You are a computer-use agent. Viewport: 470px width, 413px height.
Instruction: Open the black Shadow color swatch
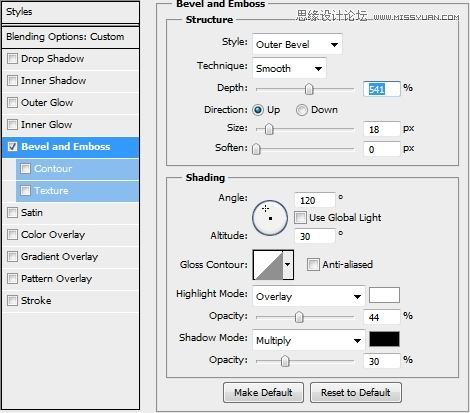[x=384, y=339]
